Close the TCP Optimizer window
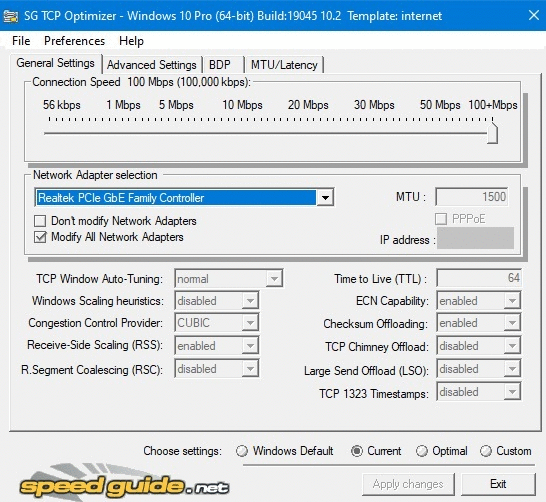 click(x=533, y=15)
